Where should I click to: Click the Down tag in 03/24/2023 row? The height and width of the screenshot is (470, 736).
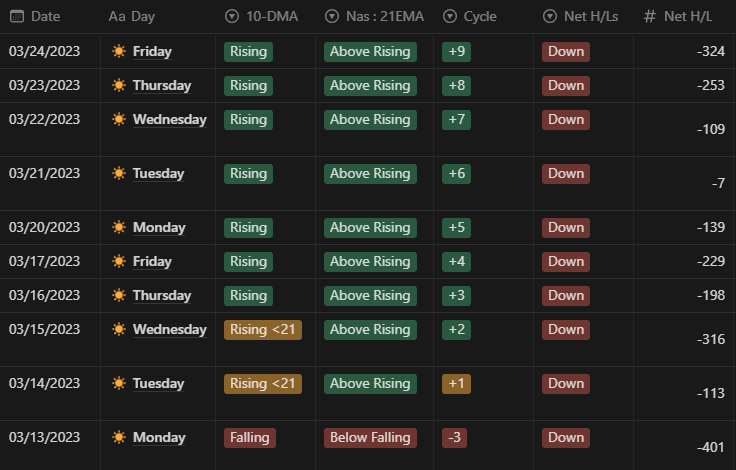click(x=566, y=52)
